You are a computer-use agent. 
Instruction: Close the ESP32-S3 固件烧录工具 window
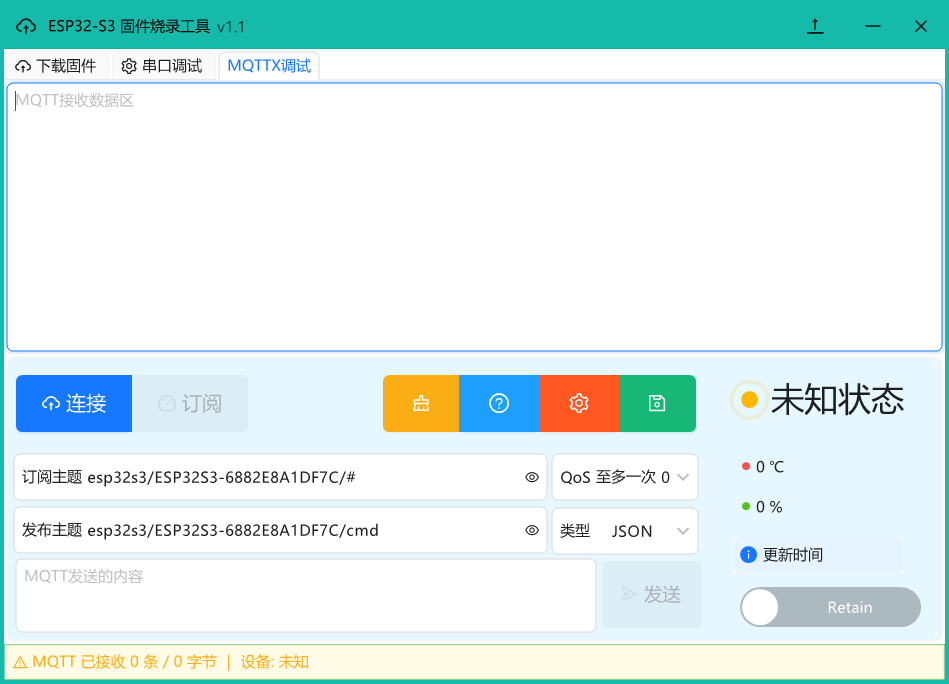click(921, 26)
